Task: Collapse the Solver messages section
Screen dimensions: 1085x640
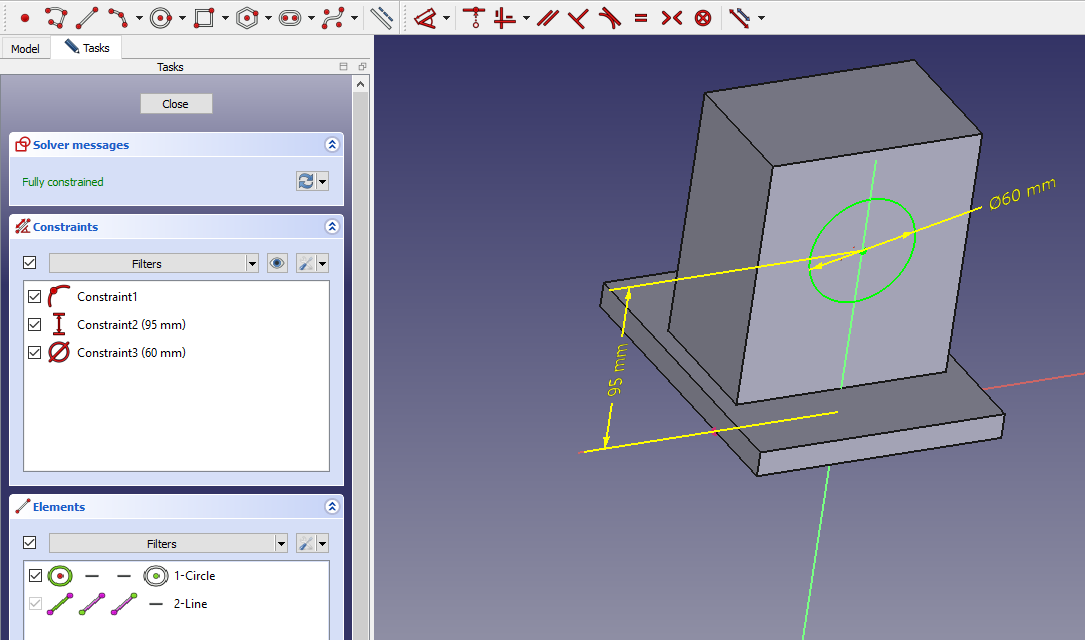Action: click(x=332, y=145)
